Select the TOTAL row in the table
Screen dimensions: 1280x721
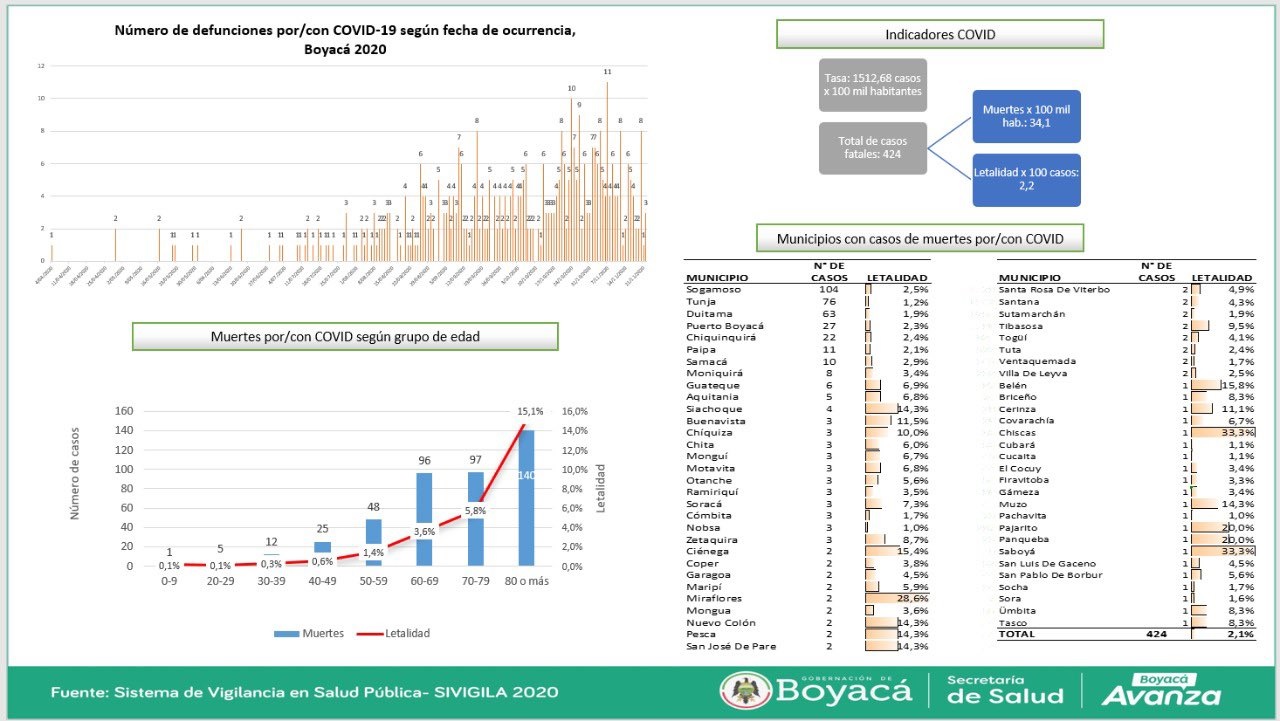[x=1125, y=634]
